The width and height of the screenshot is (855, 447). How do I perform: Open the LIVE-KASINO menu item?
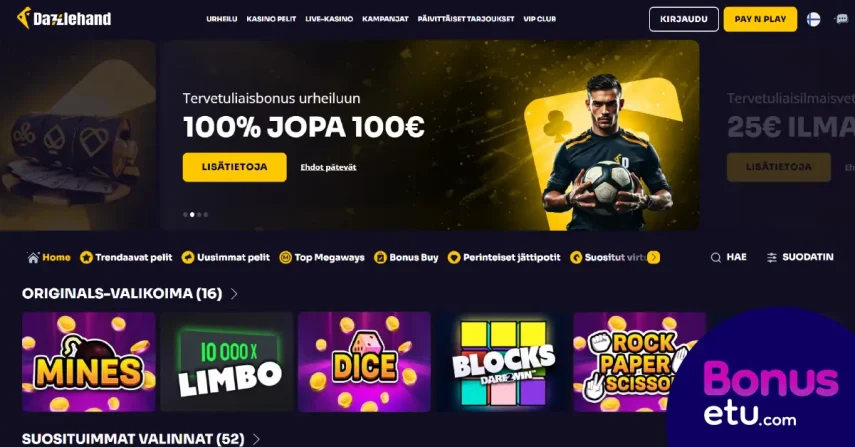[x=329, y=19]
